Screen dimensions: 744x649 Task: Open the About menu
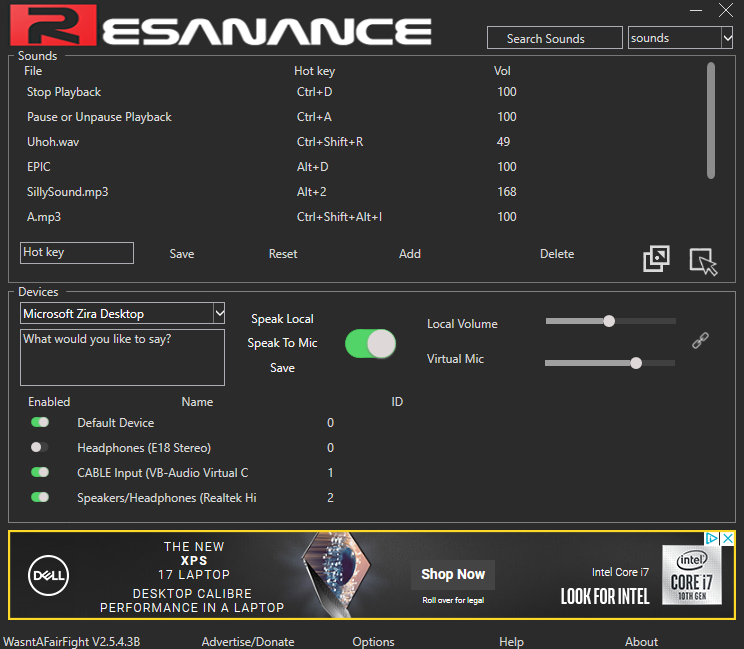[642, 641]
